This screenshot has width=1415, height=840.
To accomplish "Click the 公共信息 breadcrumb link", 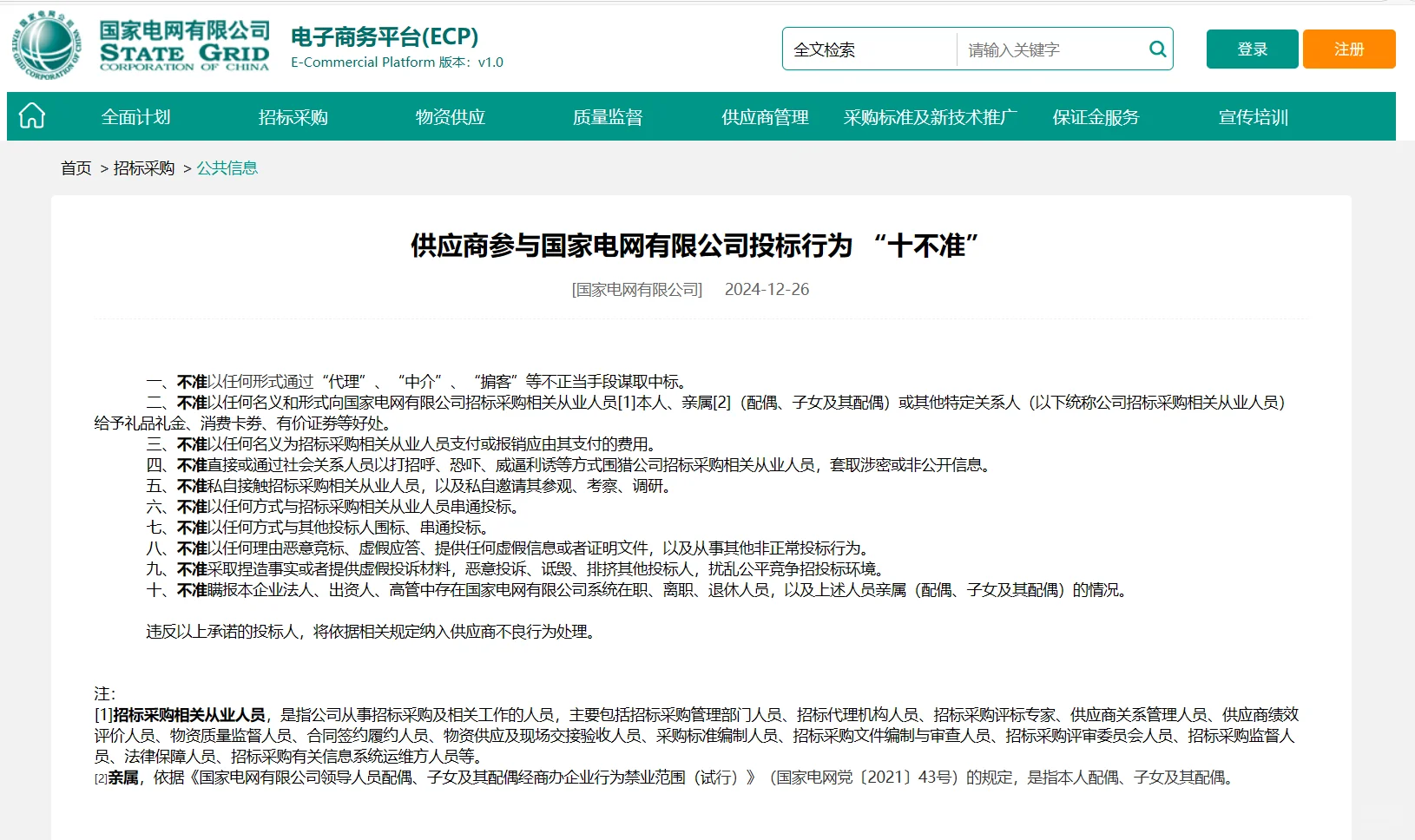I will pos(227,167).
